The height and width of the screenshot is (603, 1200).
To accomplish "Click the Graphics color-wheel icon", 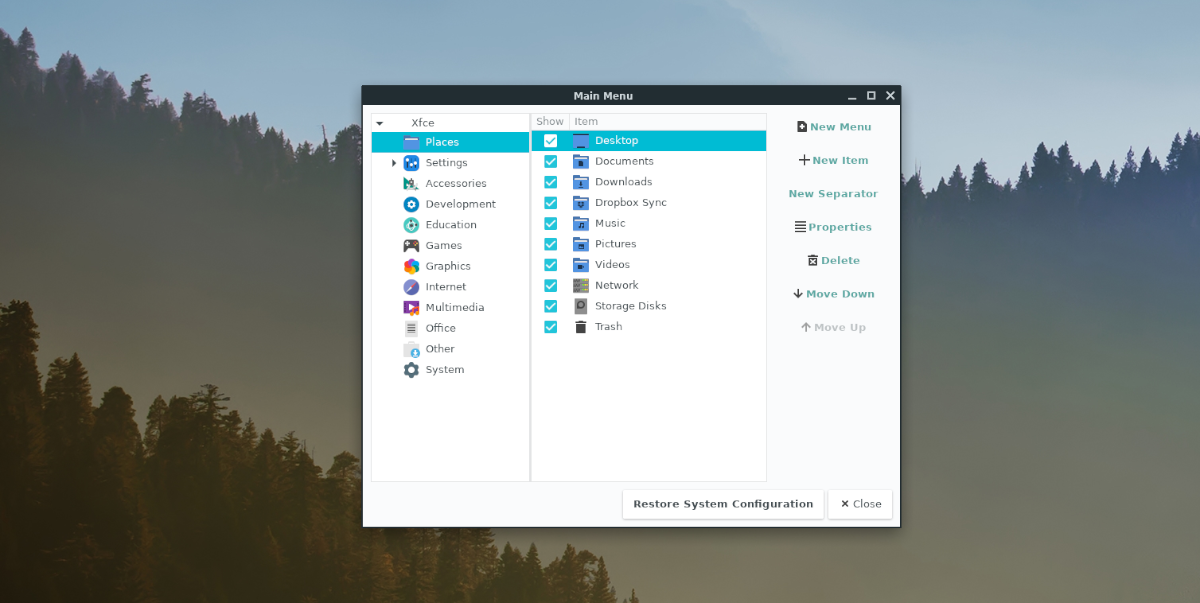I will [x=409, y=265].
